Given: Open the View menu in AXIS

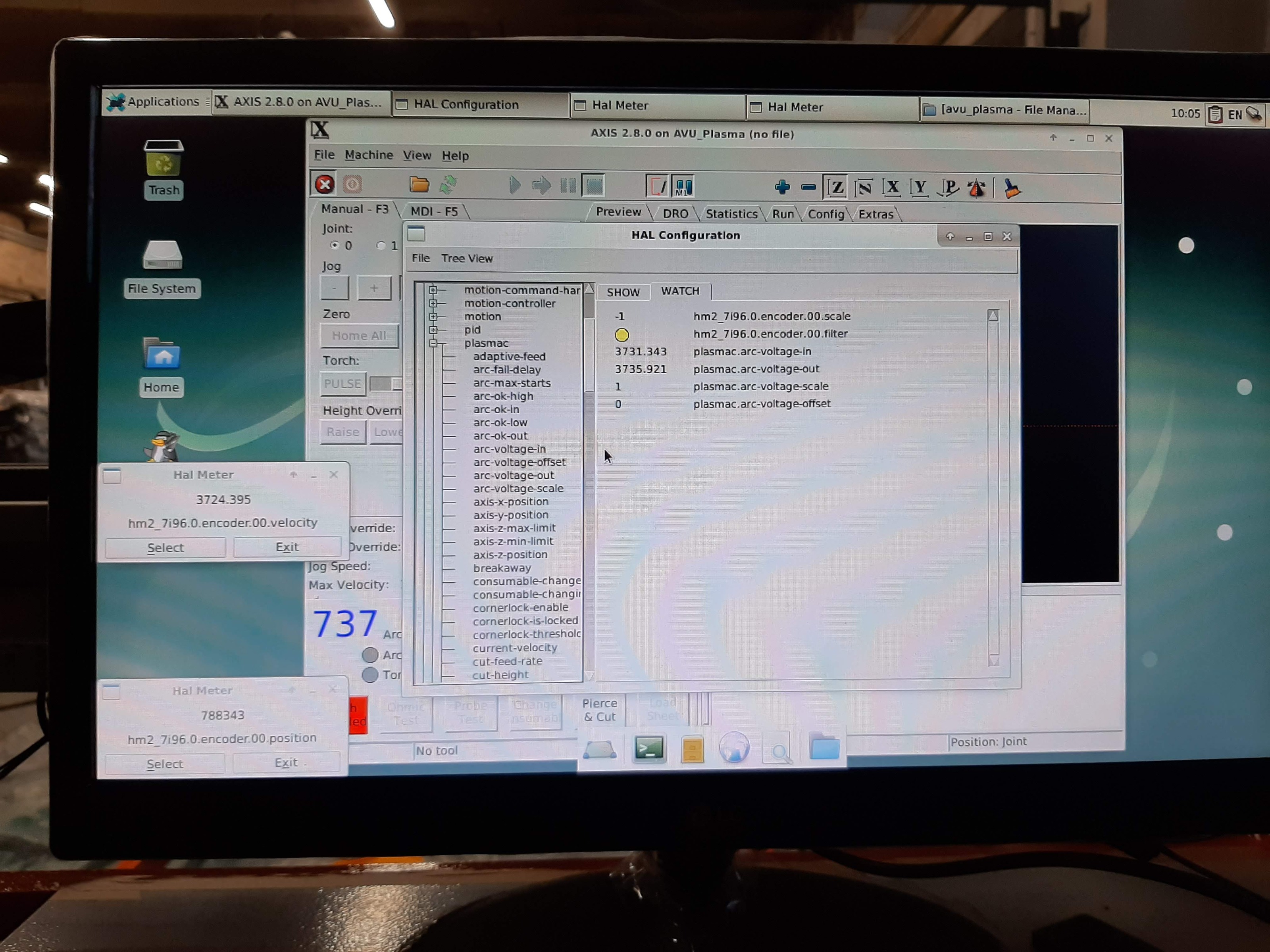Looking at the screenshot, I should 417,155.
